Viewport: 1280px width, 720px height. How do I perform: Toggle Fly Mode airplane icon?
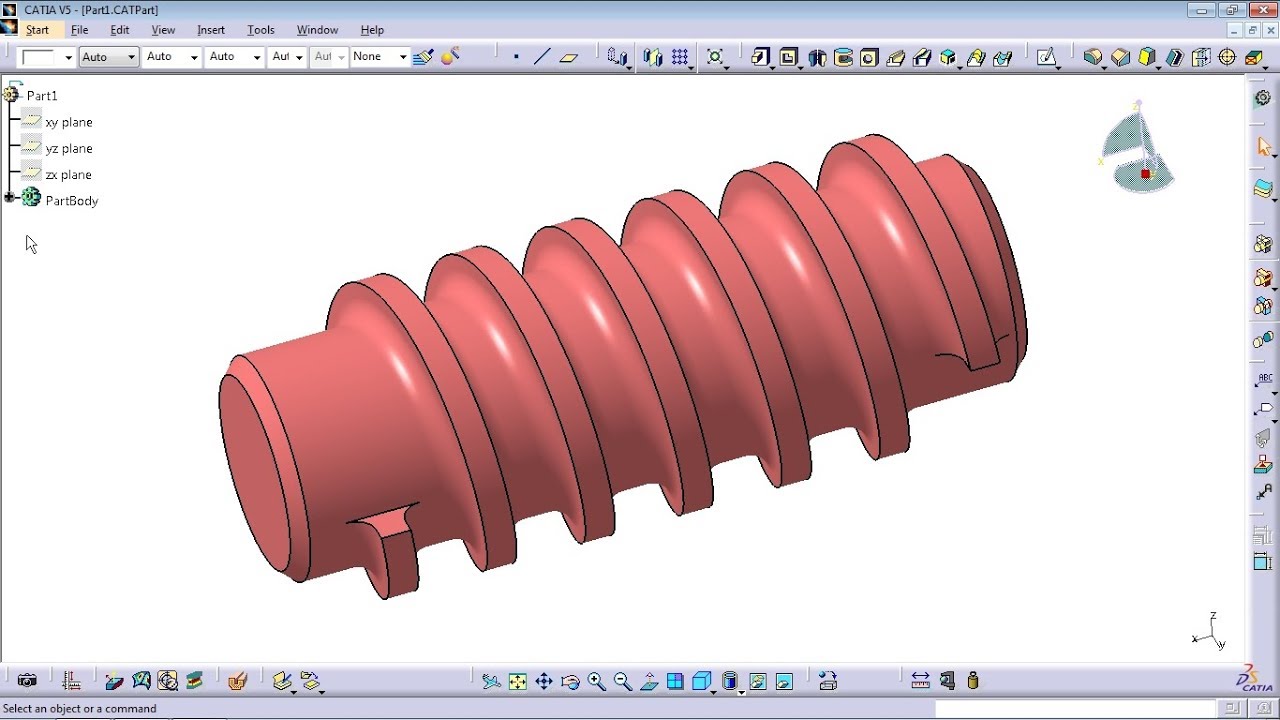(x=491, y=682)
